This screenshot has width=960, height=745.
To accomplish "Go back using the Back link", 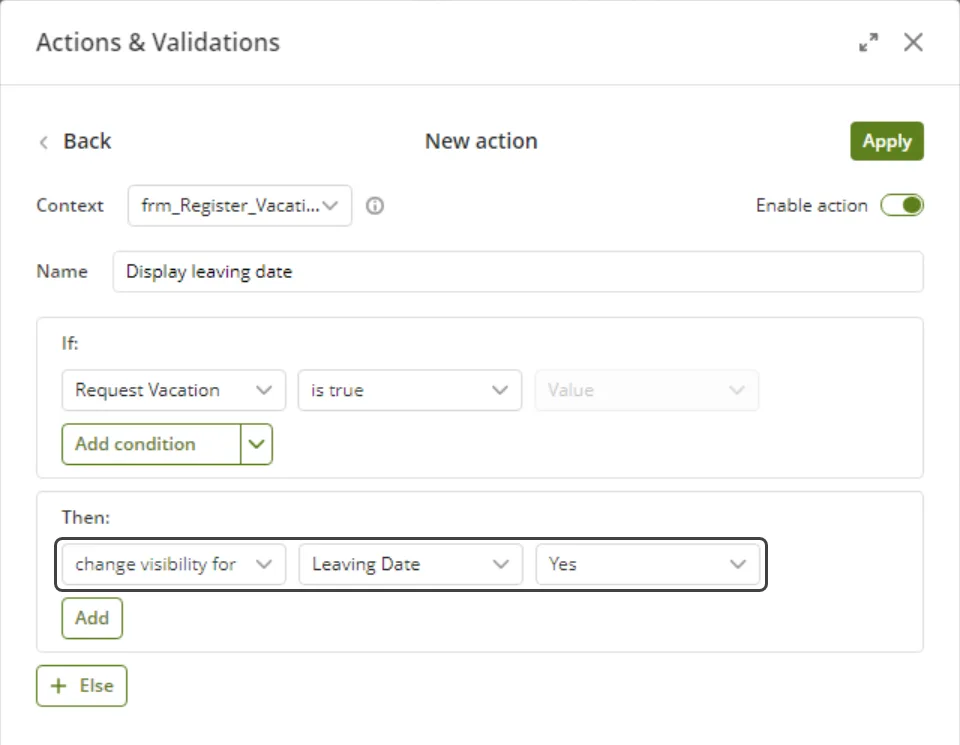I will coord(75,141).
